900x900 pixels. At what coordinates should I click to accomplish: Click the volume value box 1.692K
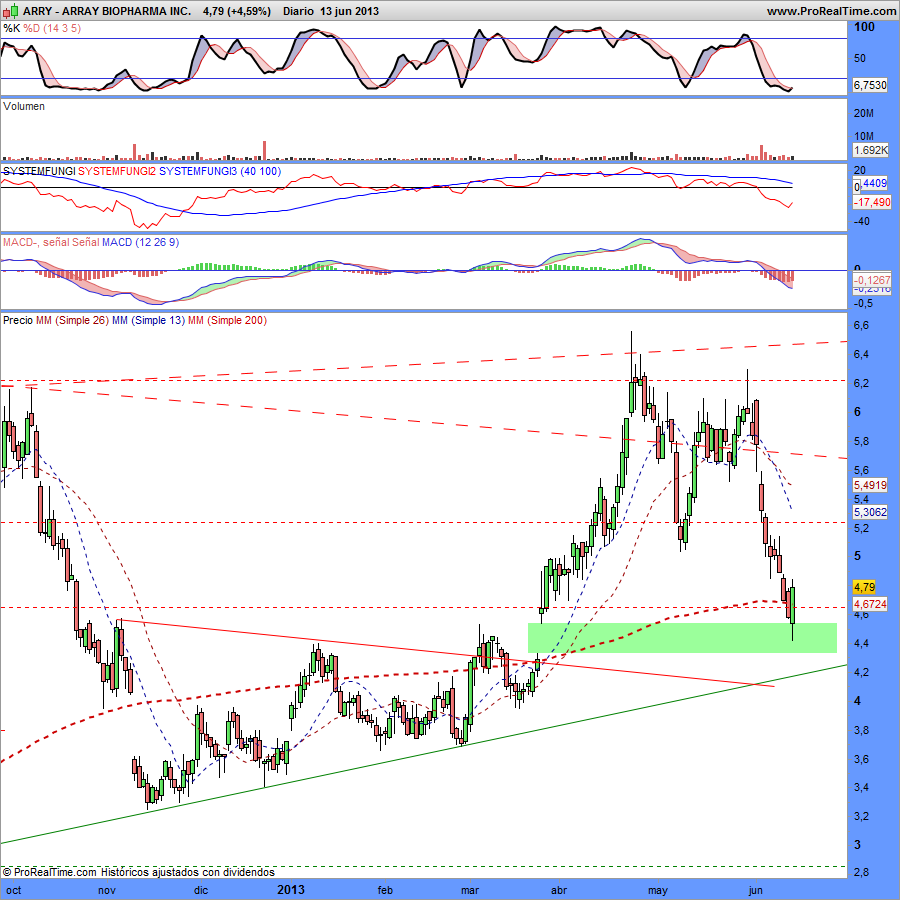(x=870, y=150)
